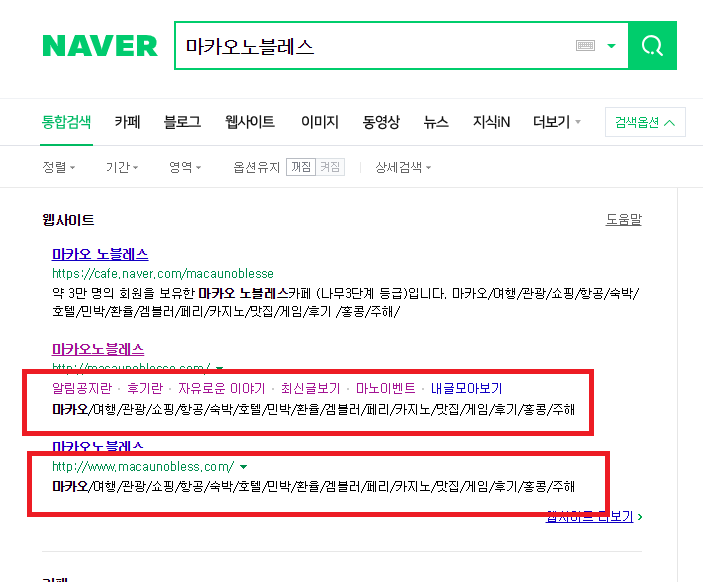Expand the 상세검색 dropdown
Viewport: 703px width, 582px height.
403,167
